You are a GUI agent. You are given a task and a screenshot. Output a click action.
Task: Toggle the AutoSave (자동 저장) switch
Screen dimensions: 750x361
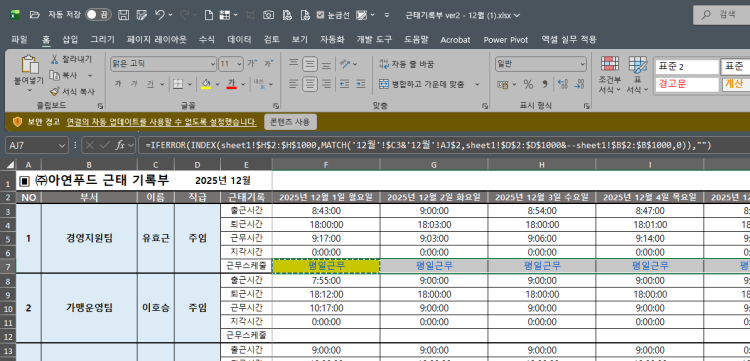tap(99, 15)
